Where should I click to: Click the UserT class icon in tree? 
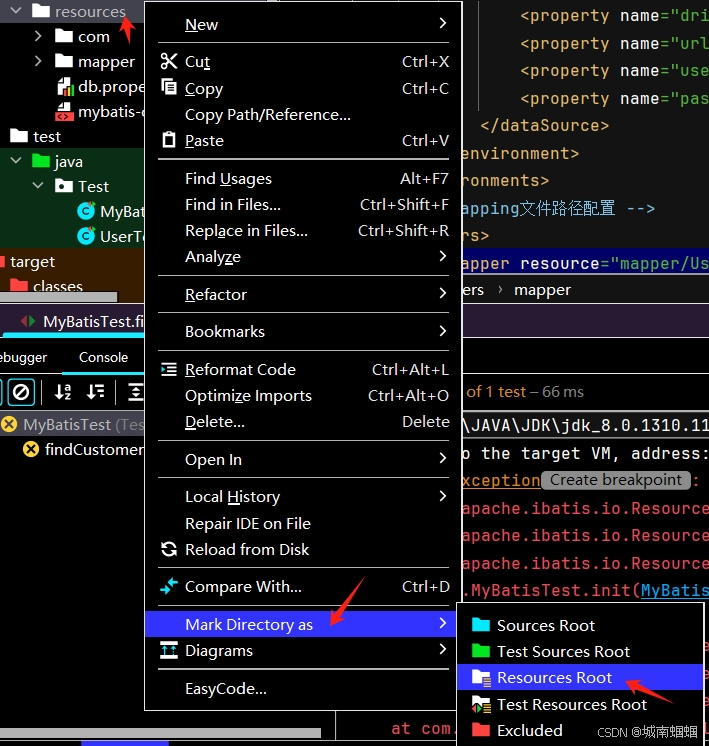86,236
